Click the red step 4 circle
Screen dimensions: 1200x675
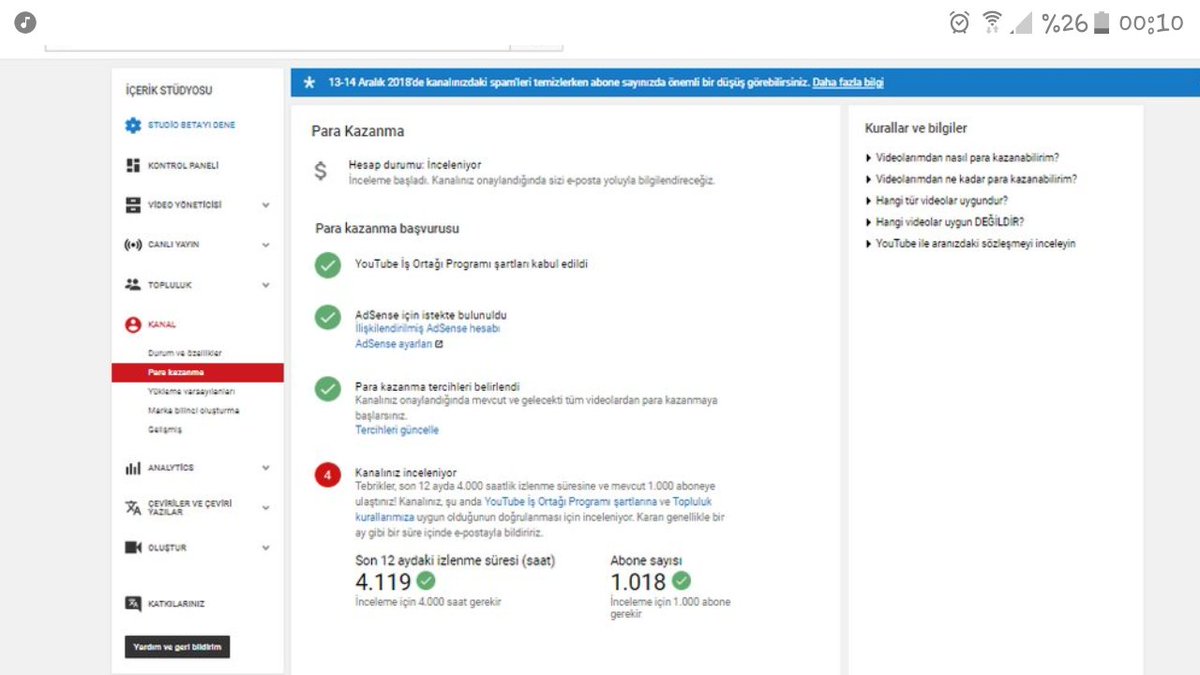coord(327,475)
